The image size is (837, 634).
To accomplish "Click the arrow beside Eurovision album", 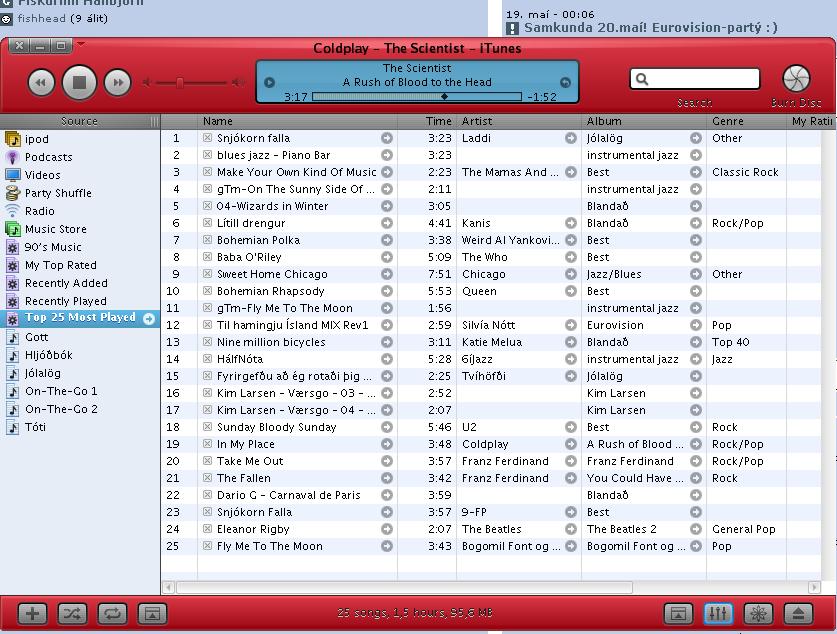I will click(696, 325).
